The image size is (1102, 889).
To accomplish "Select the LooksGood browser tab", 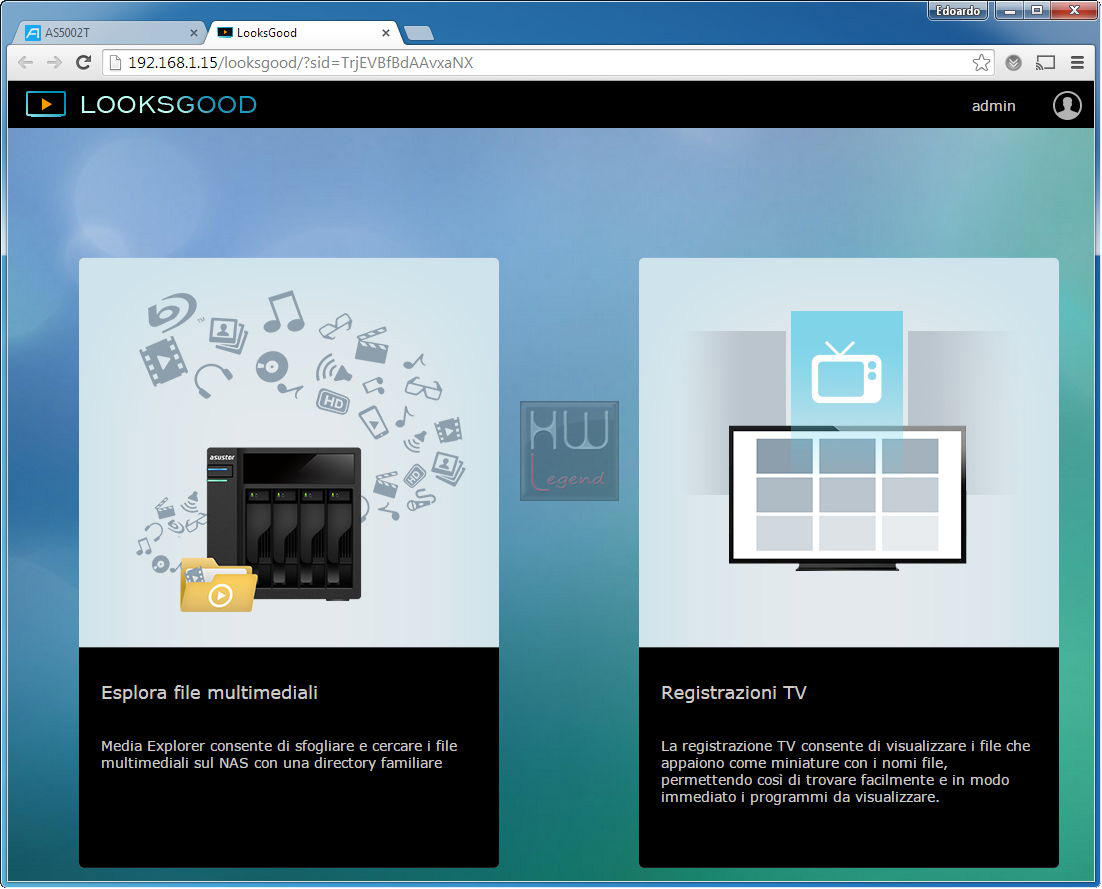I will pyautogui.click(x=304, y=32).
